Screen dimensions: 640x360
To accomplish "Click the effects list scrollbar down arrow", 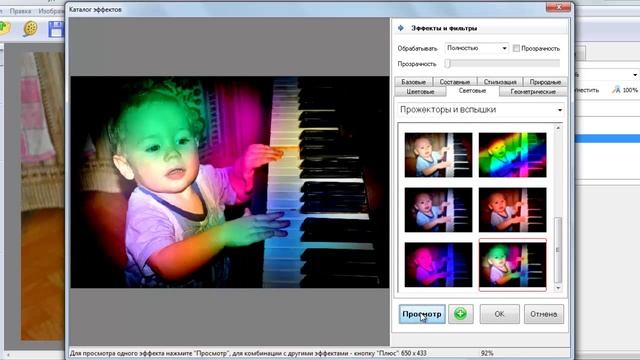I will click(558, 288).
